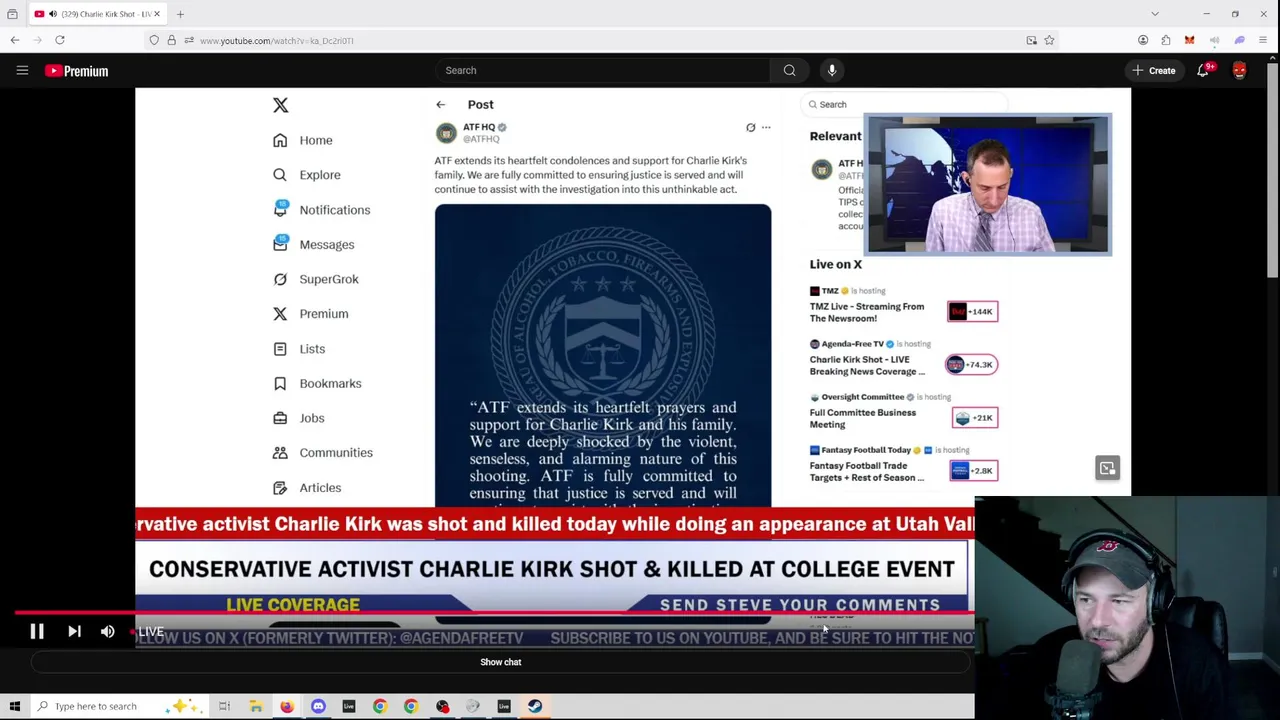1280x720 pixels.
Task: Open the Windows Start menu
Action: (x=14, y=706)
